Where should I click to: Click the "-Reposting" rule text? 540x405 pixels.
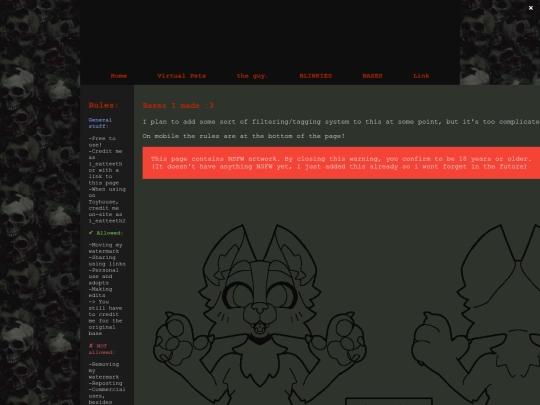105,383
